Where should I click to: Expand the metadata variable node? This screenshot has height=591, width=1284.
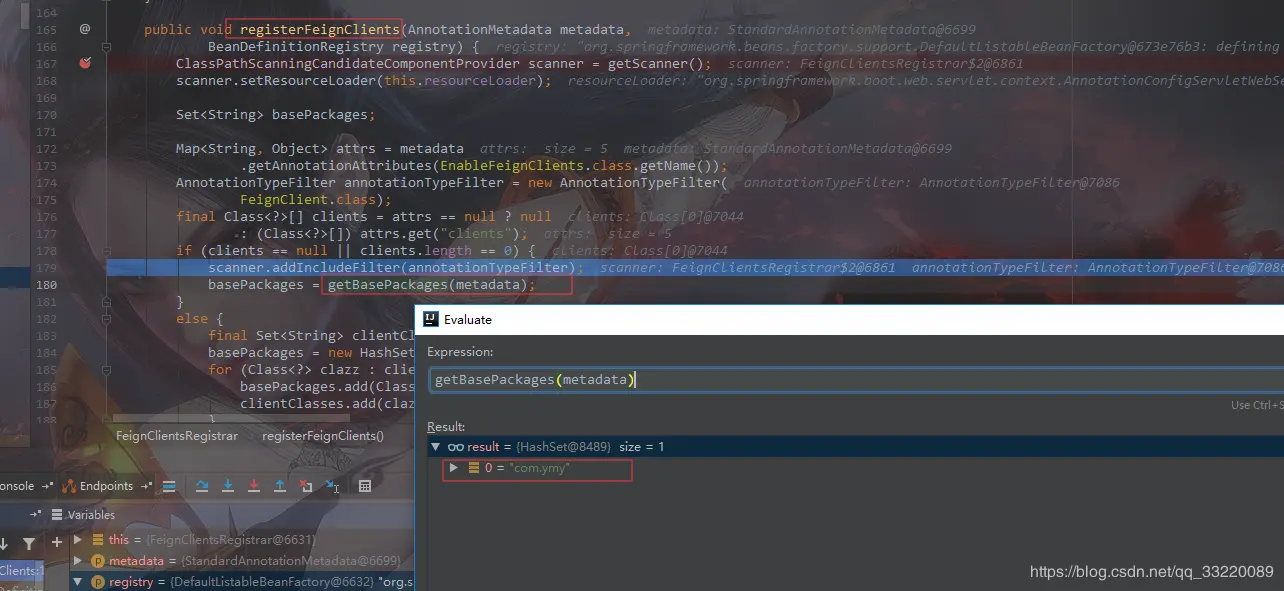coord(78,561)
